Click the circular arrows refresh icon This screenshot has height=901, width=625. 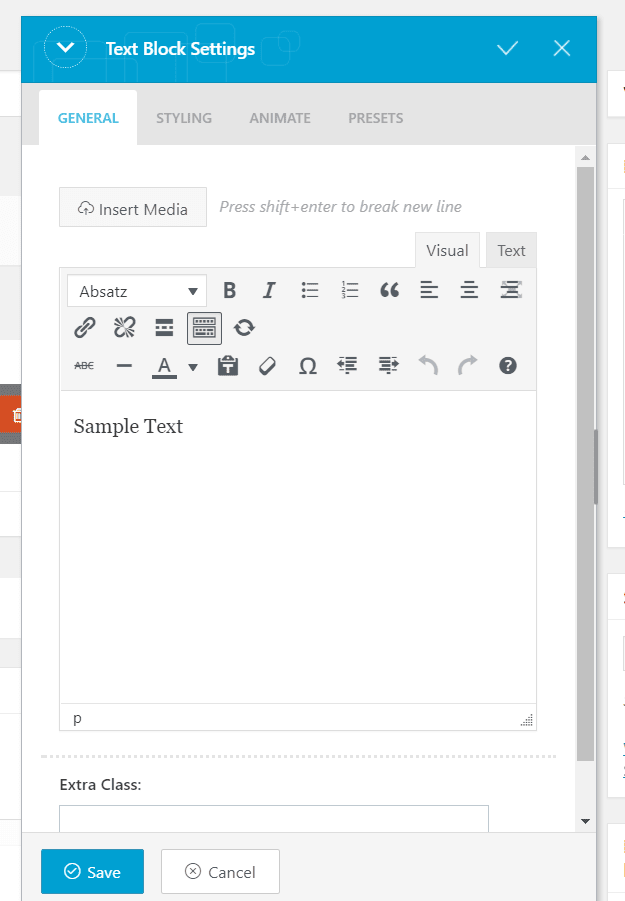click(244, 328)
